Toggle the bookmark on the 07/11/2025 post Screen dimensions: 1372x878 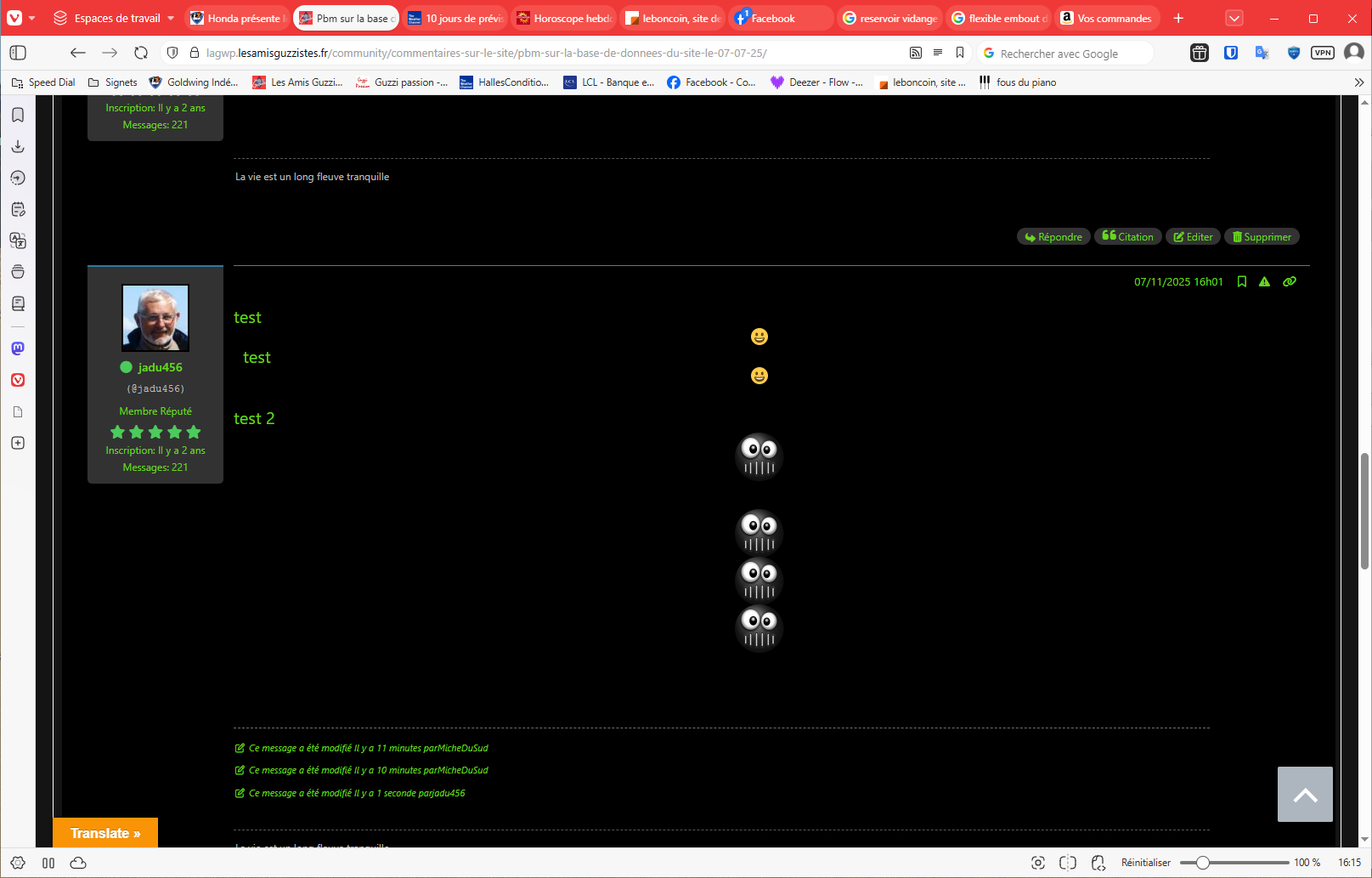1242,282
